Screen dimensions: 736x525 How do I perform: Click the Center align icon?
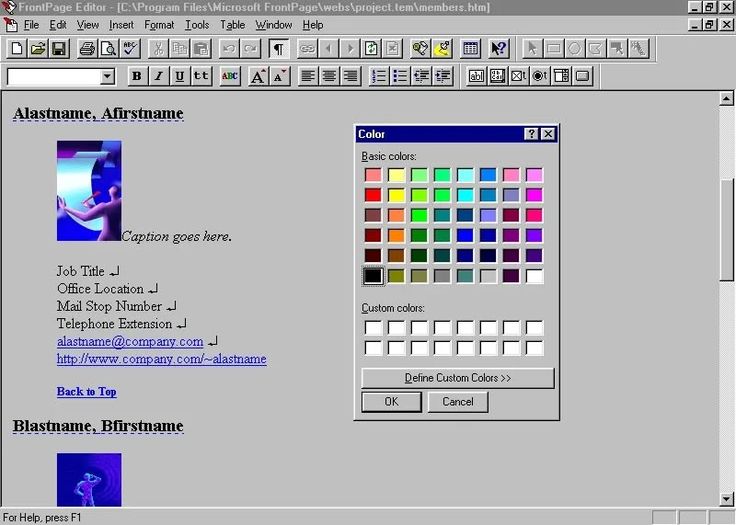329,76
